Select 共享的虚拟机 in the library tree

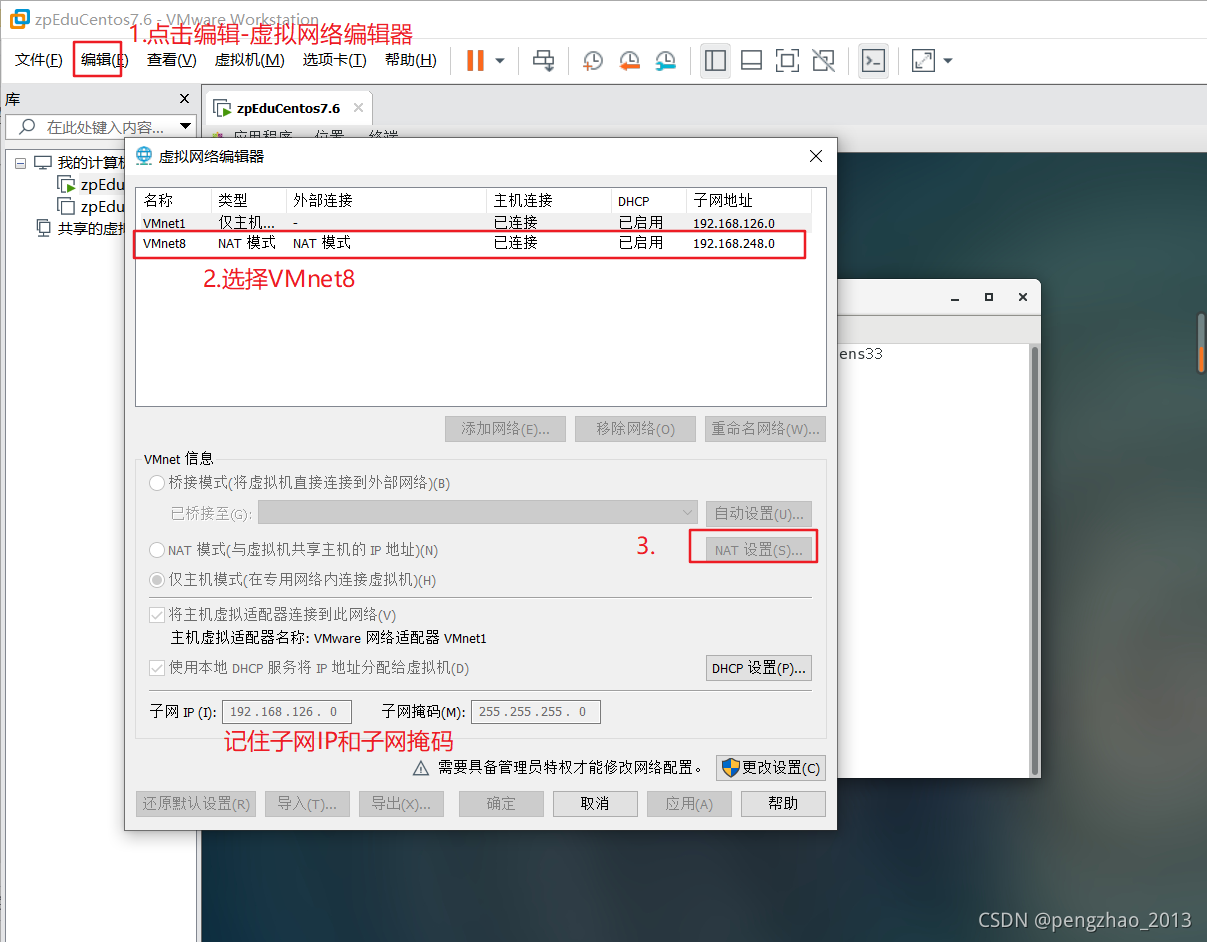[80, 228]
